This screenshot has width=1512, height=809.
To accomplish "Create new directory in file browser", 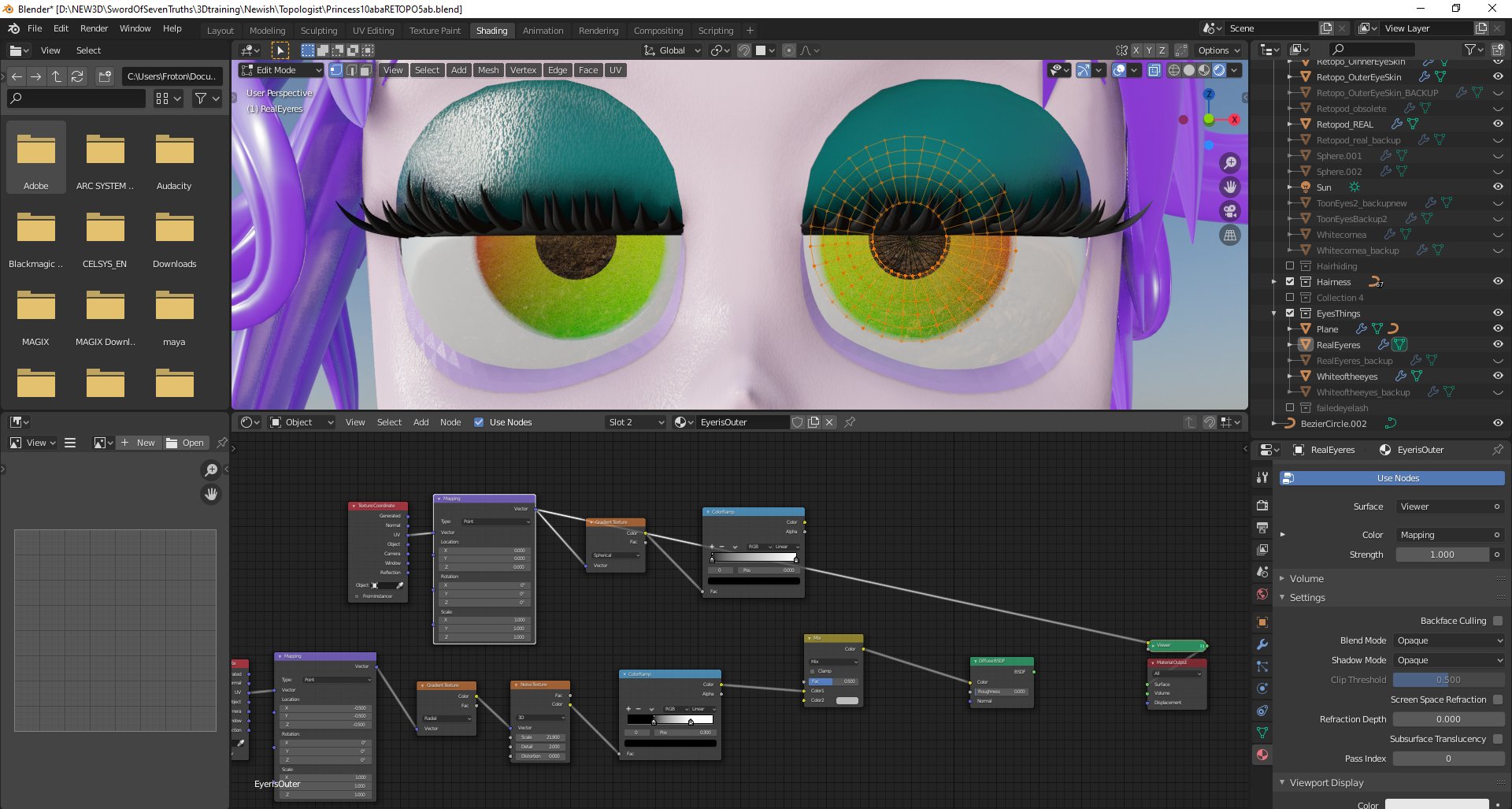I will coord(105,76).
